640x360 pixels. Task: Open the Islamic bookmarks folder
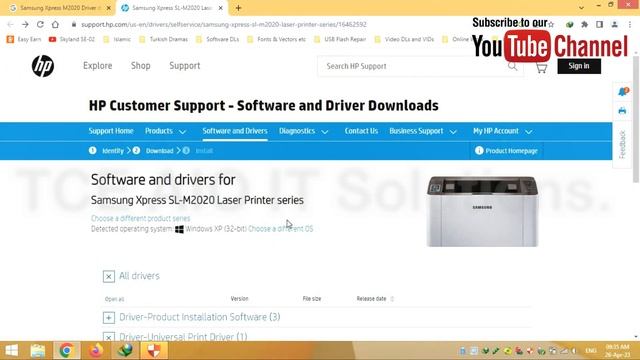[117, 39]
